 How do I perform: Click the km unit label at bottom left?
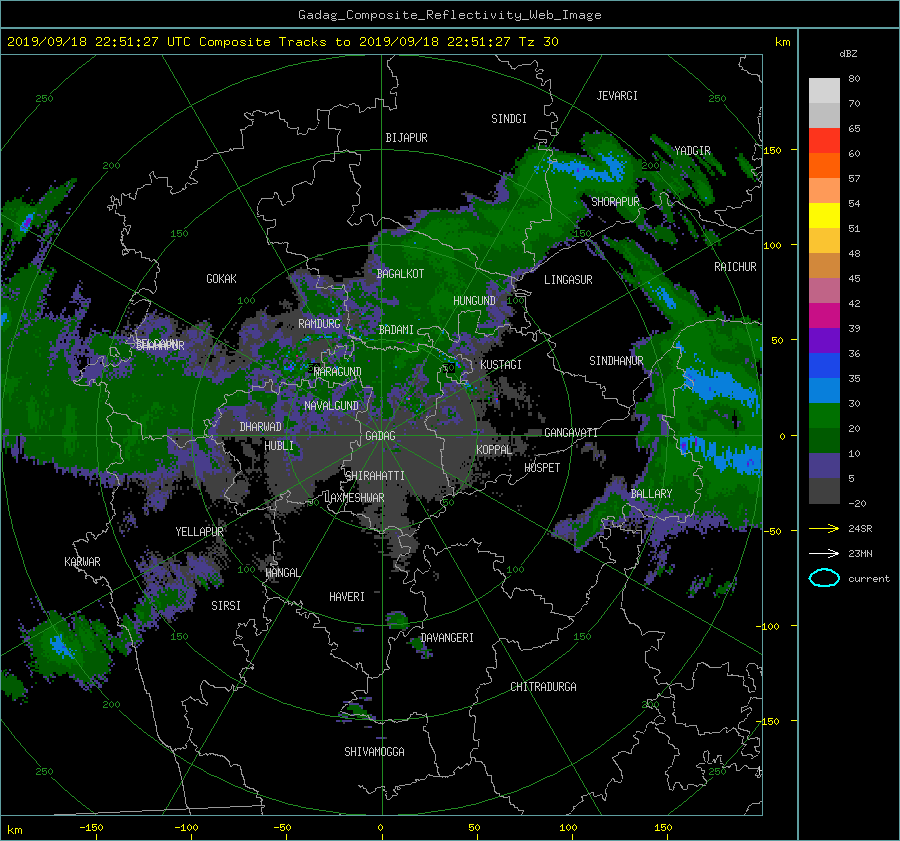14,830
